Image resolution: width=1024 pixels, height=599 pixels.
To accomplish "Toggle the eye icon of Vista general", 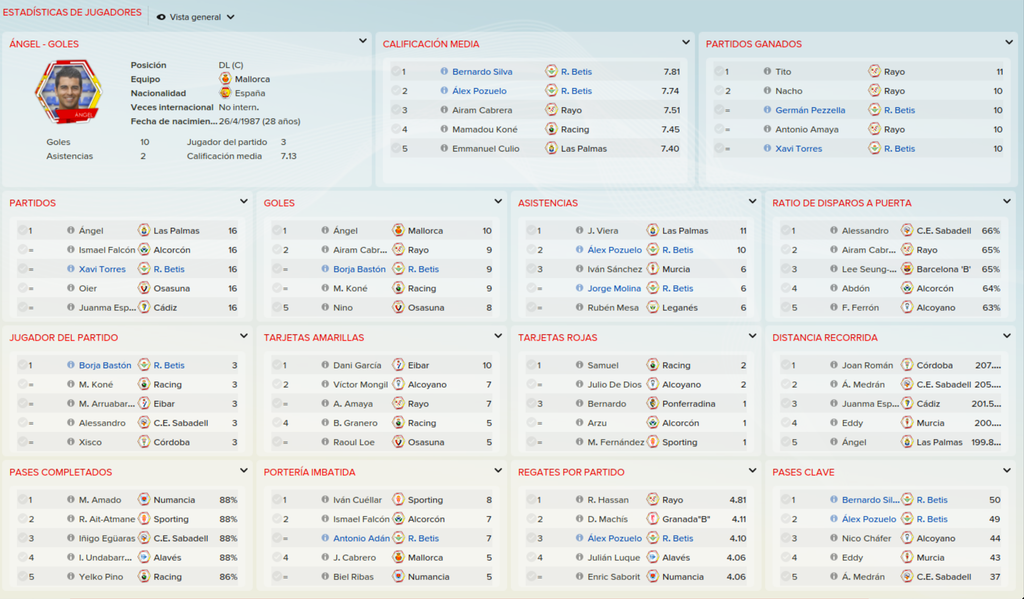I will coord(161,17).
